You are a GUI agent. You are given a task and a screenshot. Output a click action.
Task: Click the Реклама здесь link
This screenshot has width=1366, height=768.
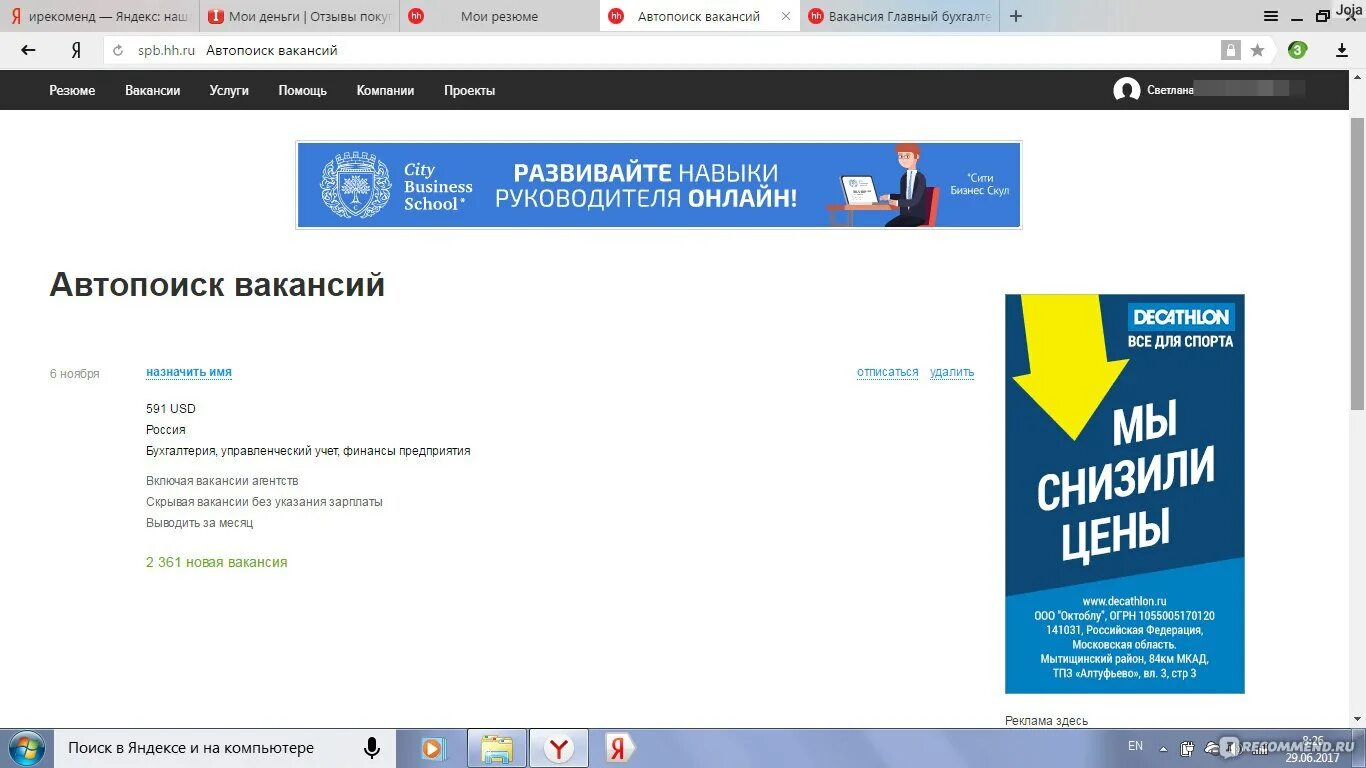click(x=1046, y=721)
